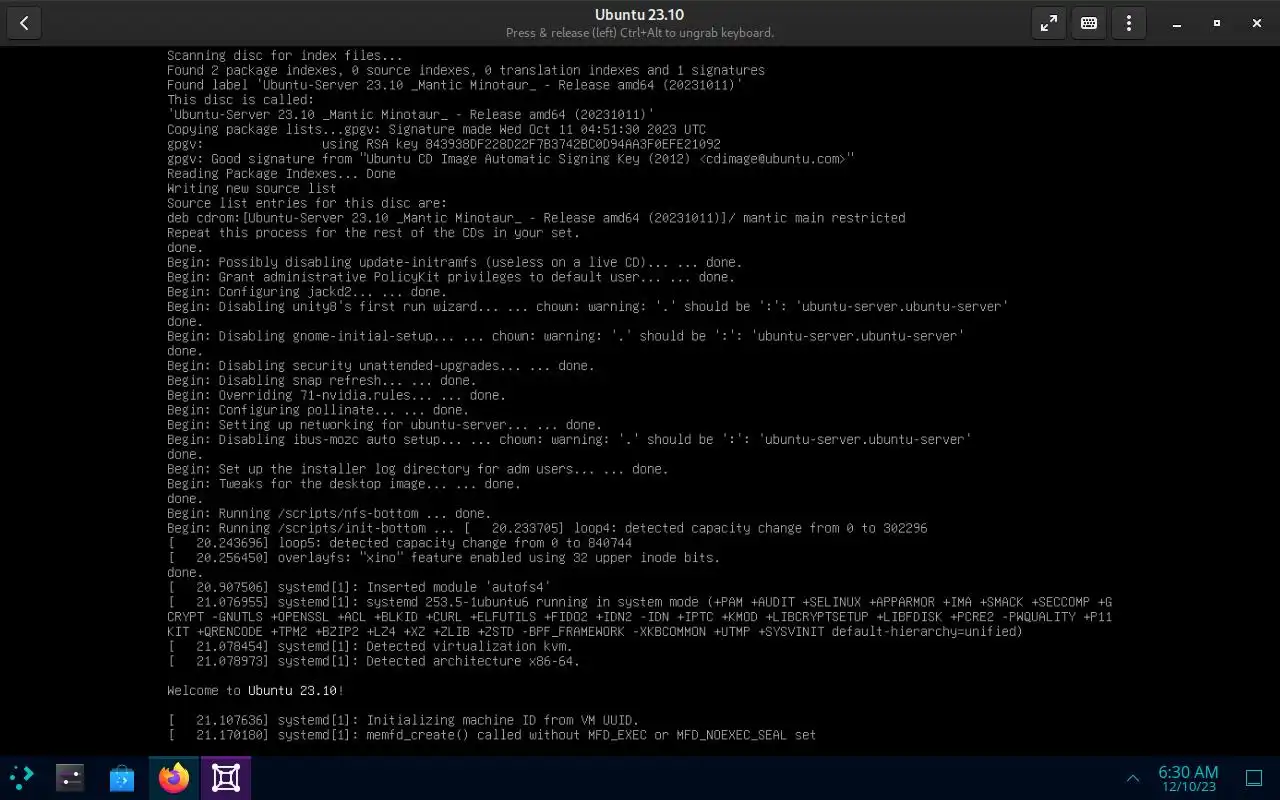Open the application launcher in taskbar

[21, 777]
